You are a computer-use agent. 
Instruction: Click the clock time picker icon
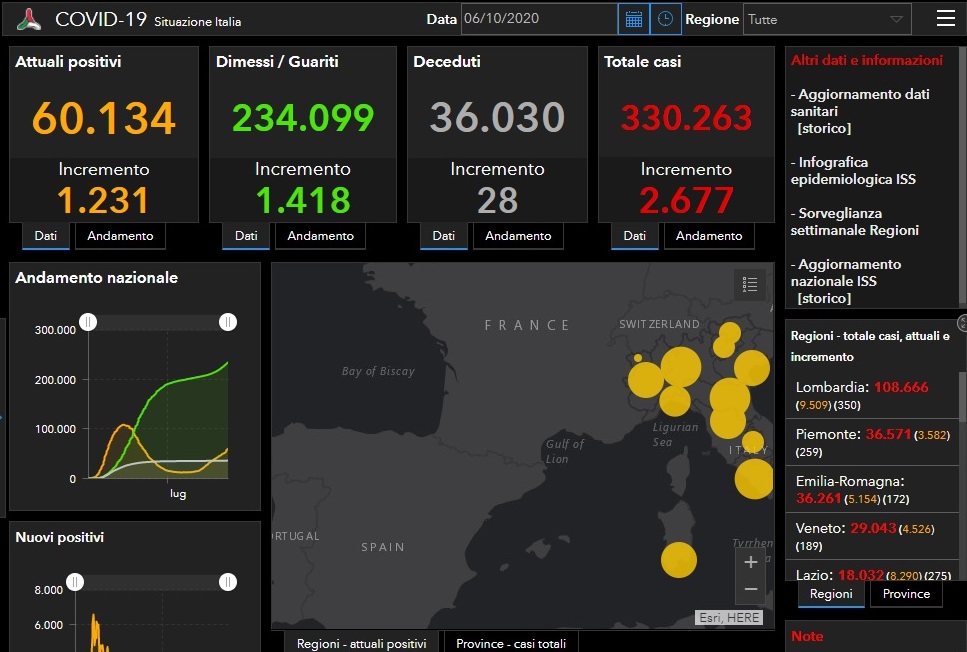(x=665, y=19)
